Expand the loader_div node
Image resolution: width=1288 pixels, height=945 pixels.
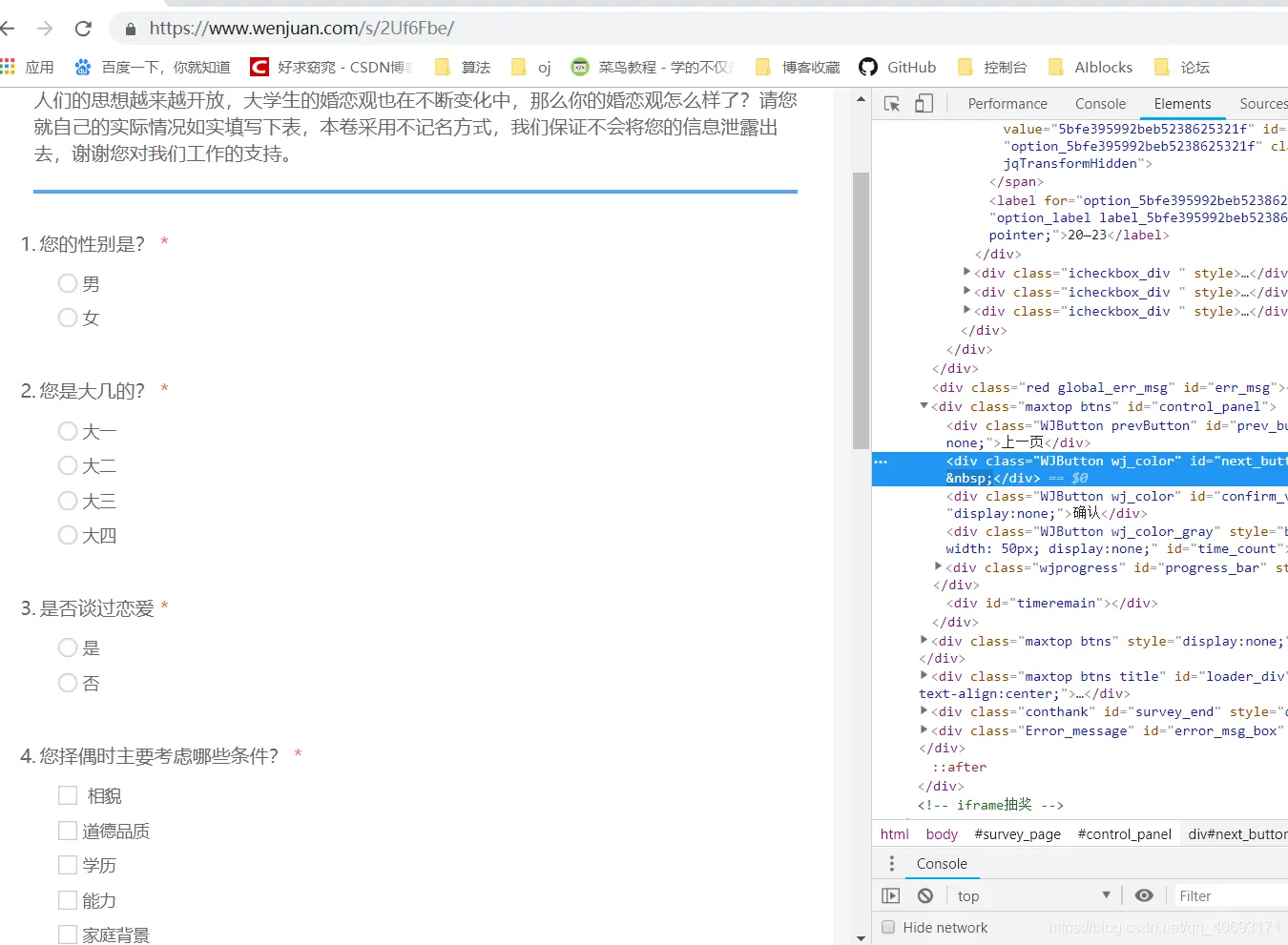coord(924,675)
